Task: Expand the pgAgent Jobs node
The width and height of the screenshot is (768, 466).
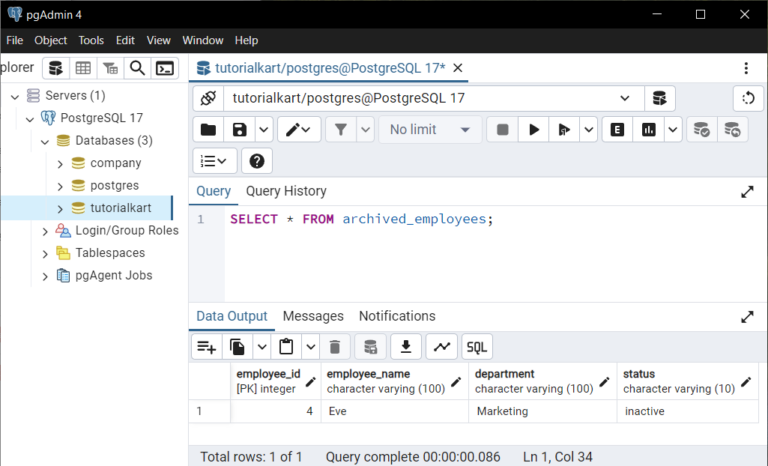Action: (45, 276)
